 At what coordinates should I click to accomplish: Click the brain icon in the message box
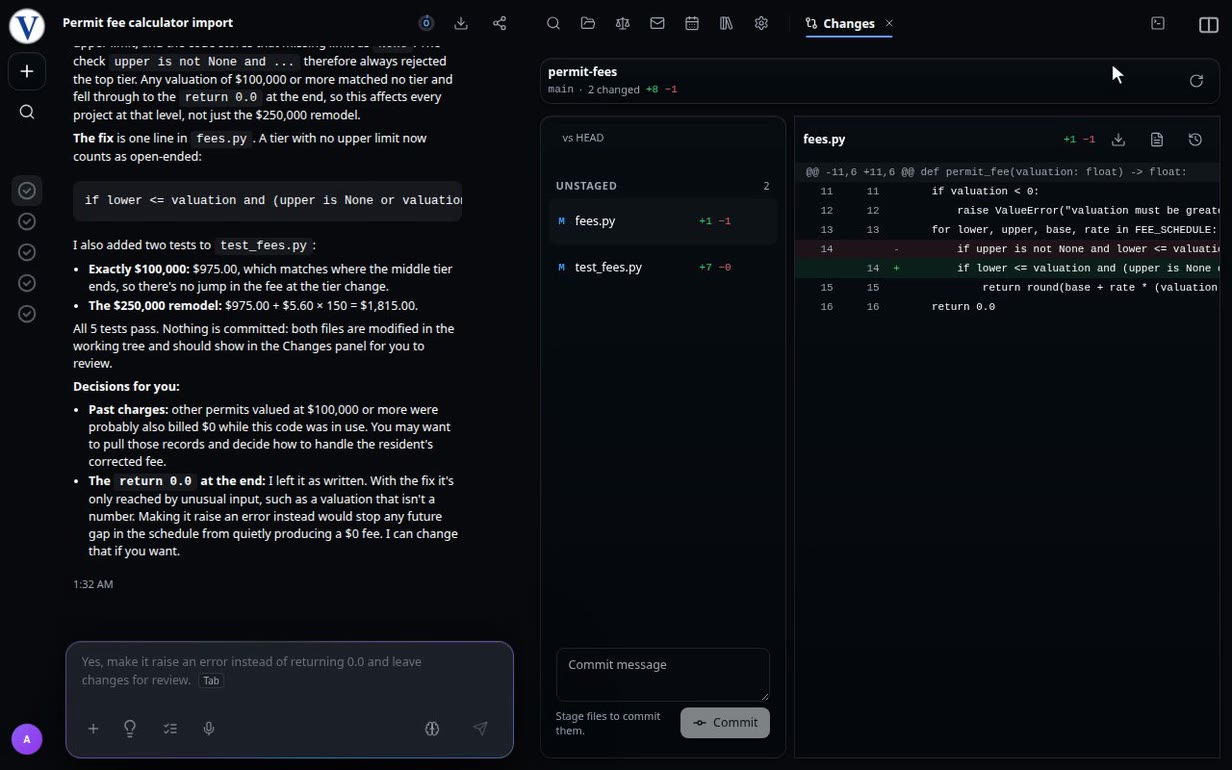pos(432,729)
